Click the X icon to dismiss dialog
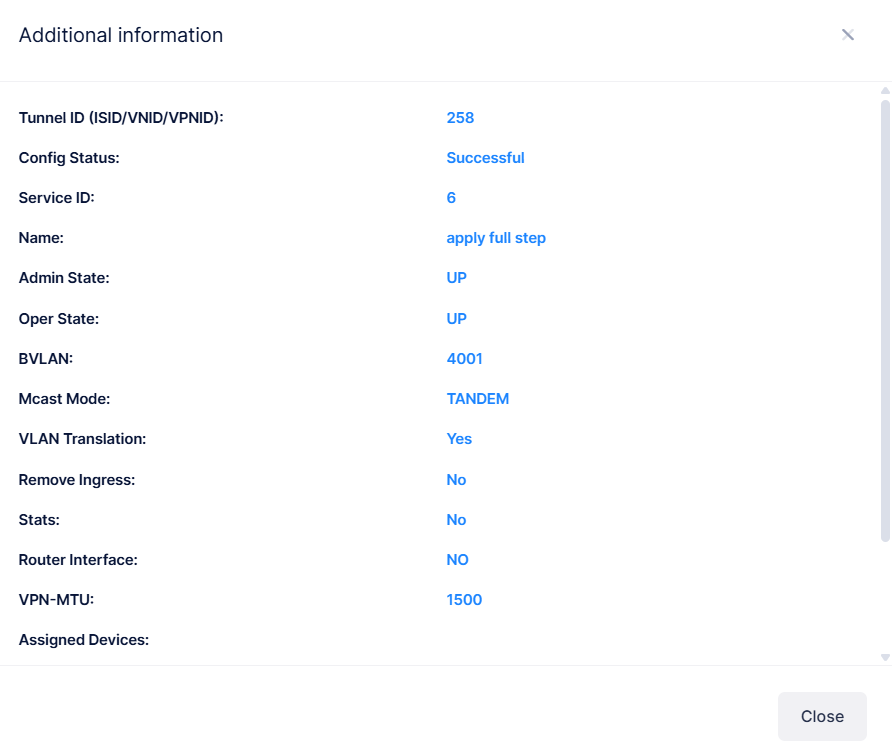This screenshot has height=754, width=892. pyautogui.click(x=847, y=34)
